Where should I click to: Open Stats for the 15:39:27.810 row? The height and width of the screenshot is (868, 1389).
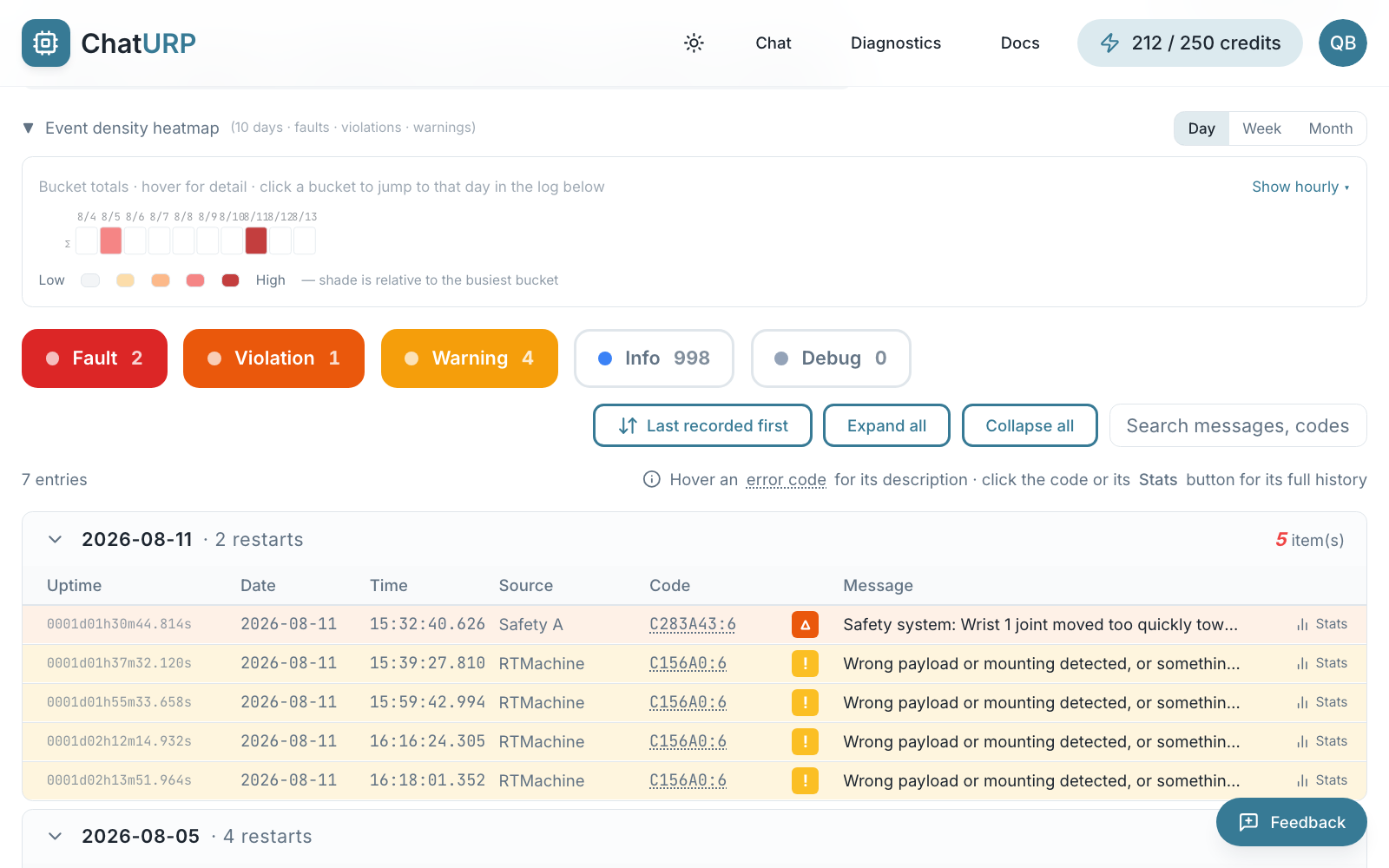(x=1322, y=663)
